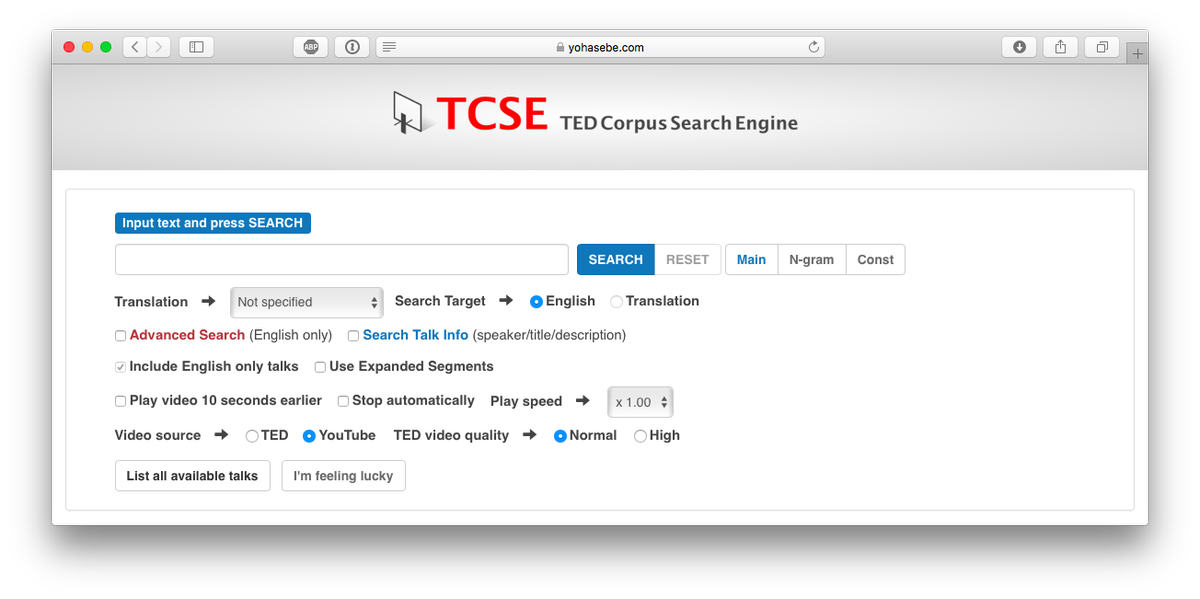The image size is (1200, 599).
Task: Go back with Safari back arrow
Action: 135,47
